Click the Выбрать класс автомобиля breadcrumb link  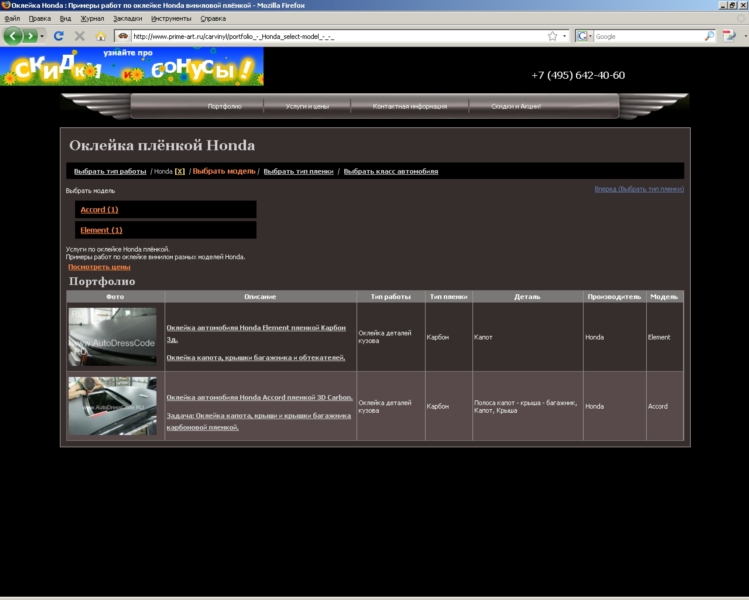(391, 171)
